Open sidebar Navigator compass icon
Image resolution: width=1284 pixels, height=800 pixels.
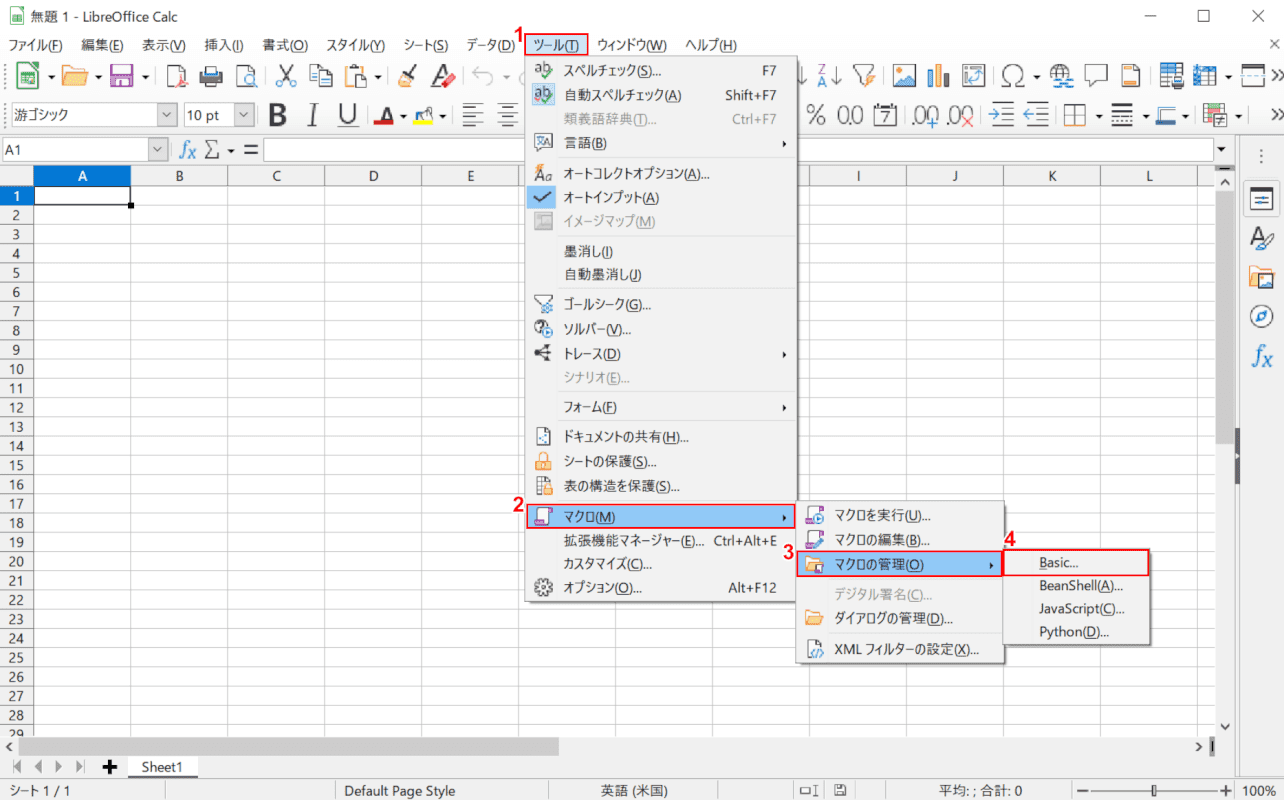tap(1262, 316)
